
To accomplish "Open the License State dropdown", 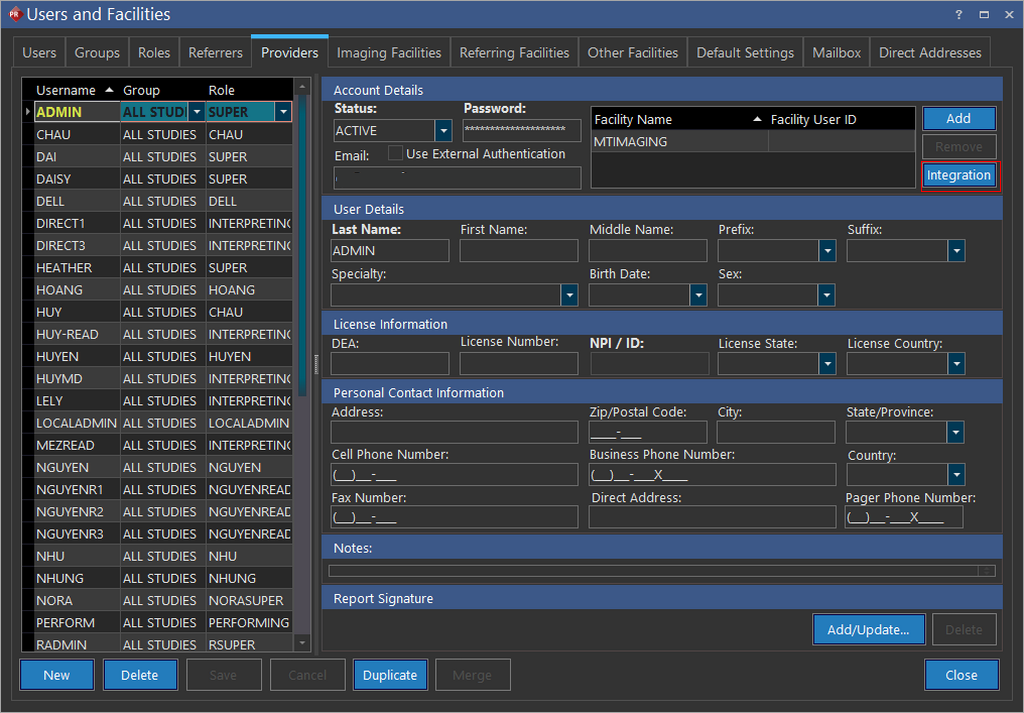I will click(x=827, y=364).
